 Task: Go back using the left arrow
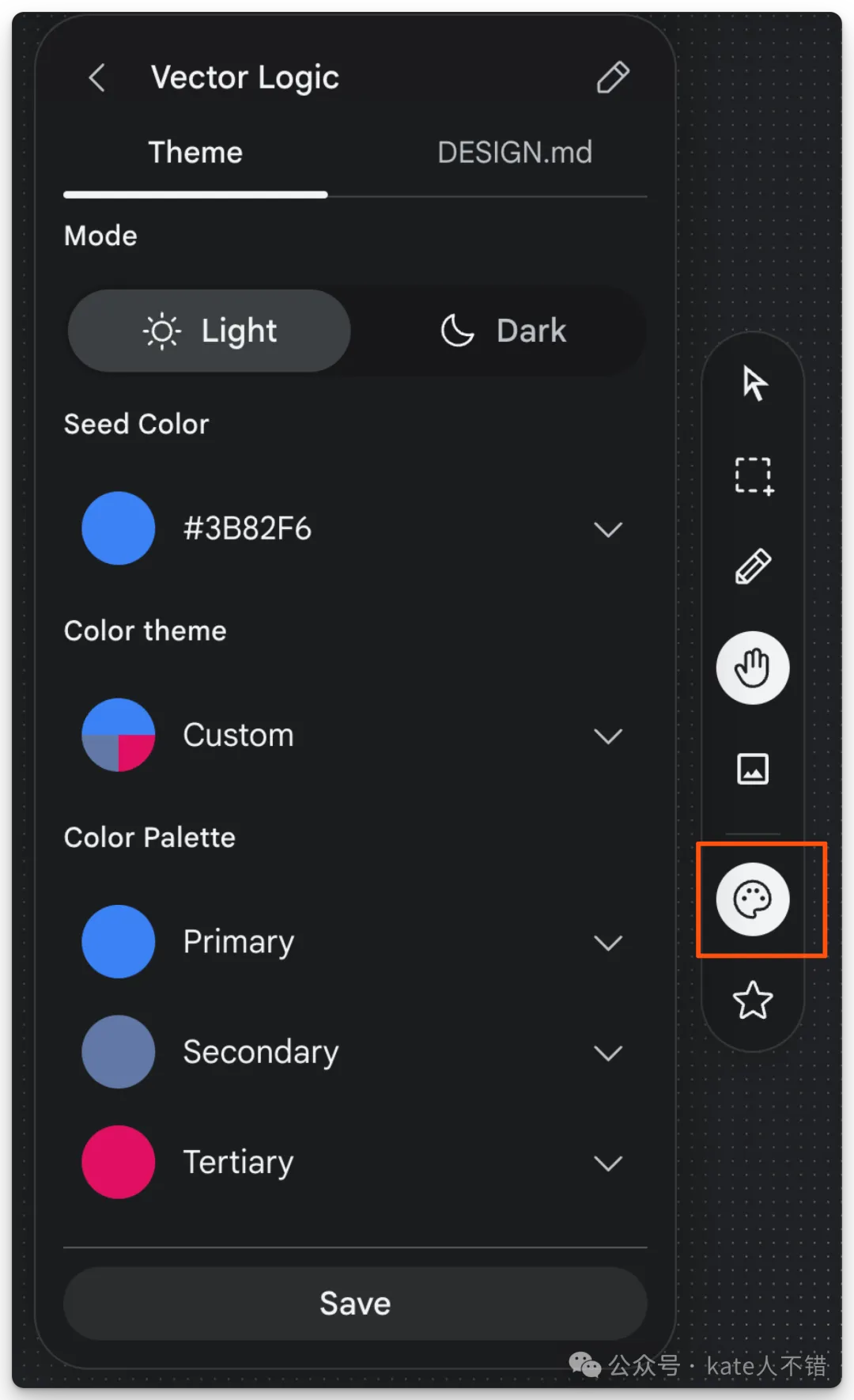pyautogui.click(x=97, y=78)
